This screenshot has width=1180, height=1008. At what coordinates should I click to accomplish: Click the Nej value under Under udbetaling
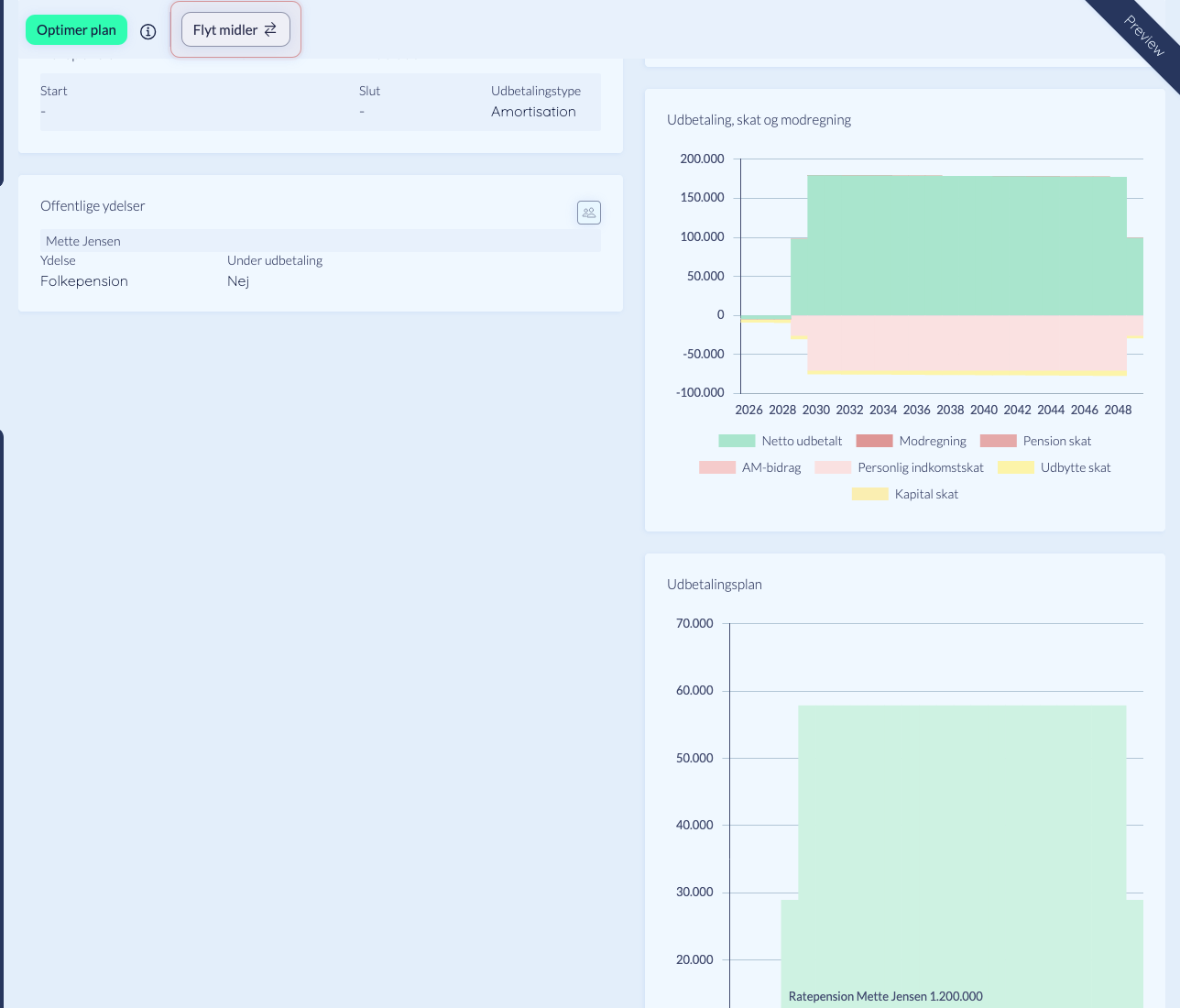[x=238, y=281]
